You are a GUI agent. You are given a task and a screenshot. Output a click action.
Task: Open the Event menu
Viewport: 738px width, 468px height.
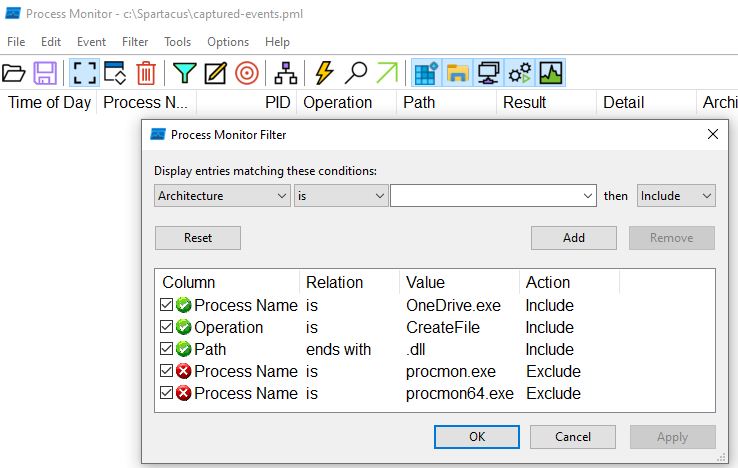(x=91, y=42)
